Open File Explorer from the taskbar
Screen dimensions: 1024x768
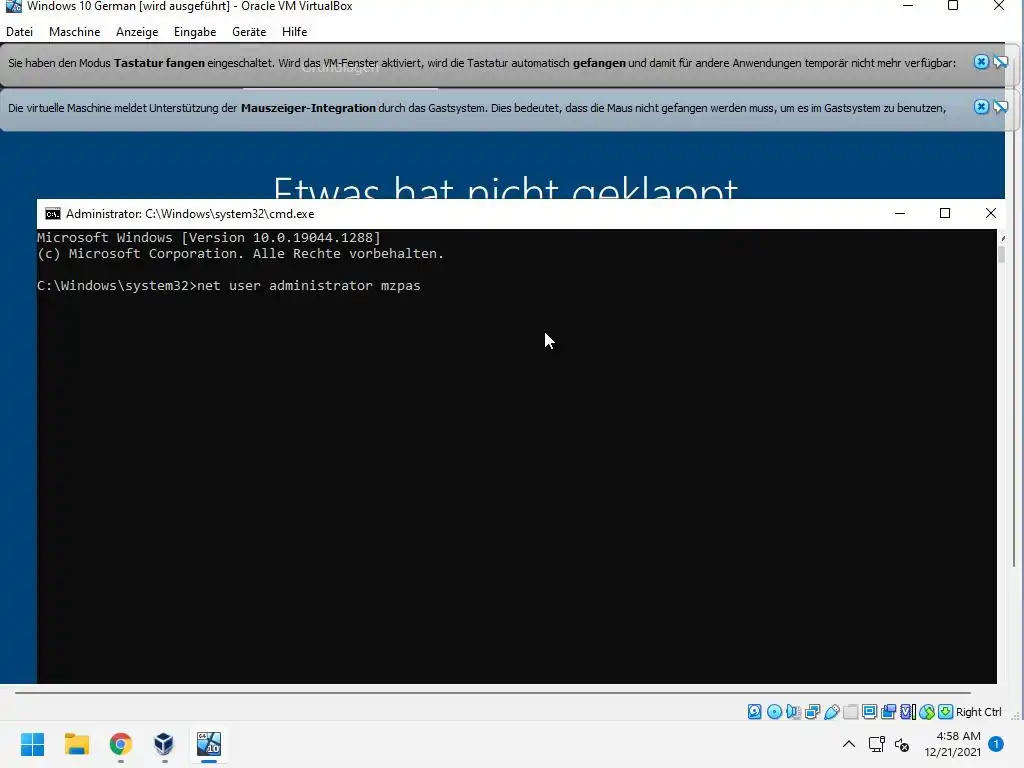(76, 744)
